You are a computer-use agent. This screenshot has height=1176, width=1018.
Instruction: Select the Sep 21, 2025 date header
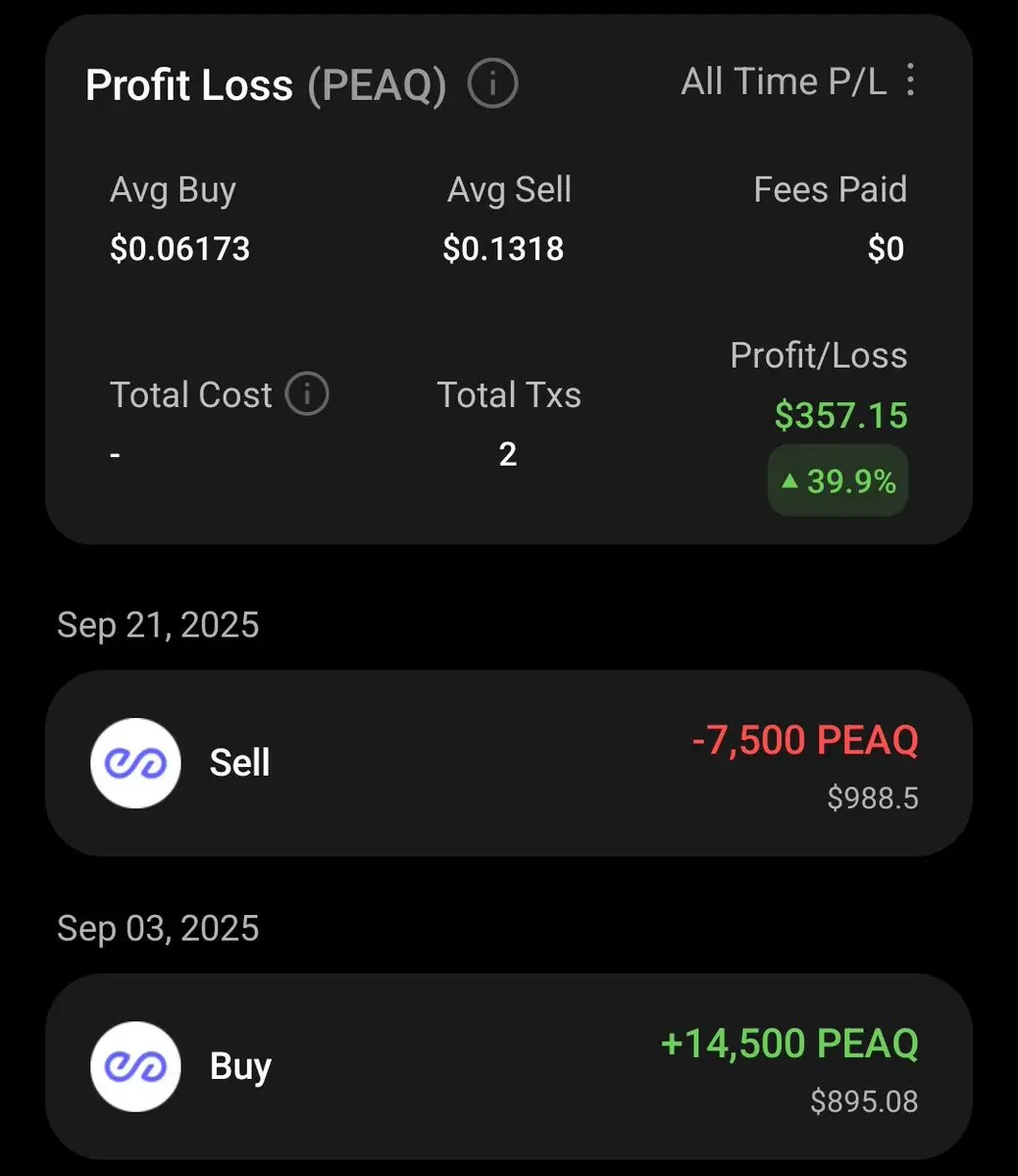(158, 625)
